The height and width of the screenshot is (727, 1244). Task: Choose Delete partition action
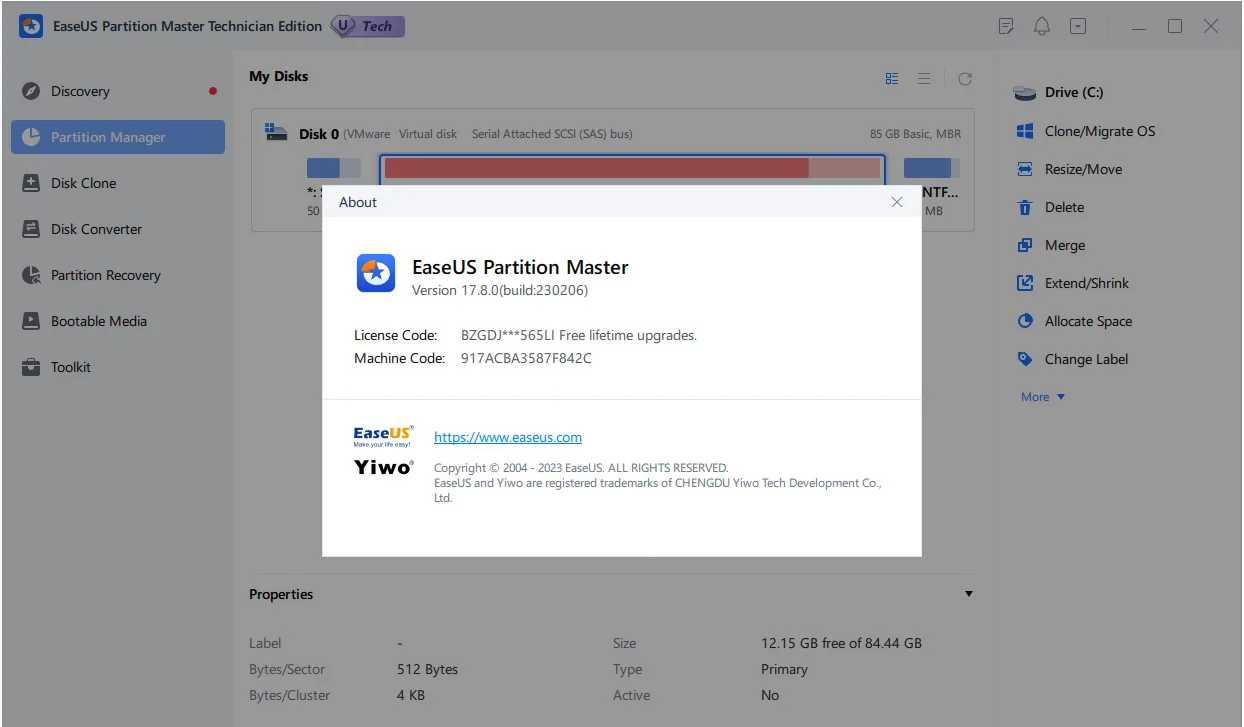[1064, 207]
